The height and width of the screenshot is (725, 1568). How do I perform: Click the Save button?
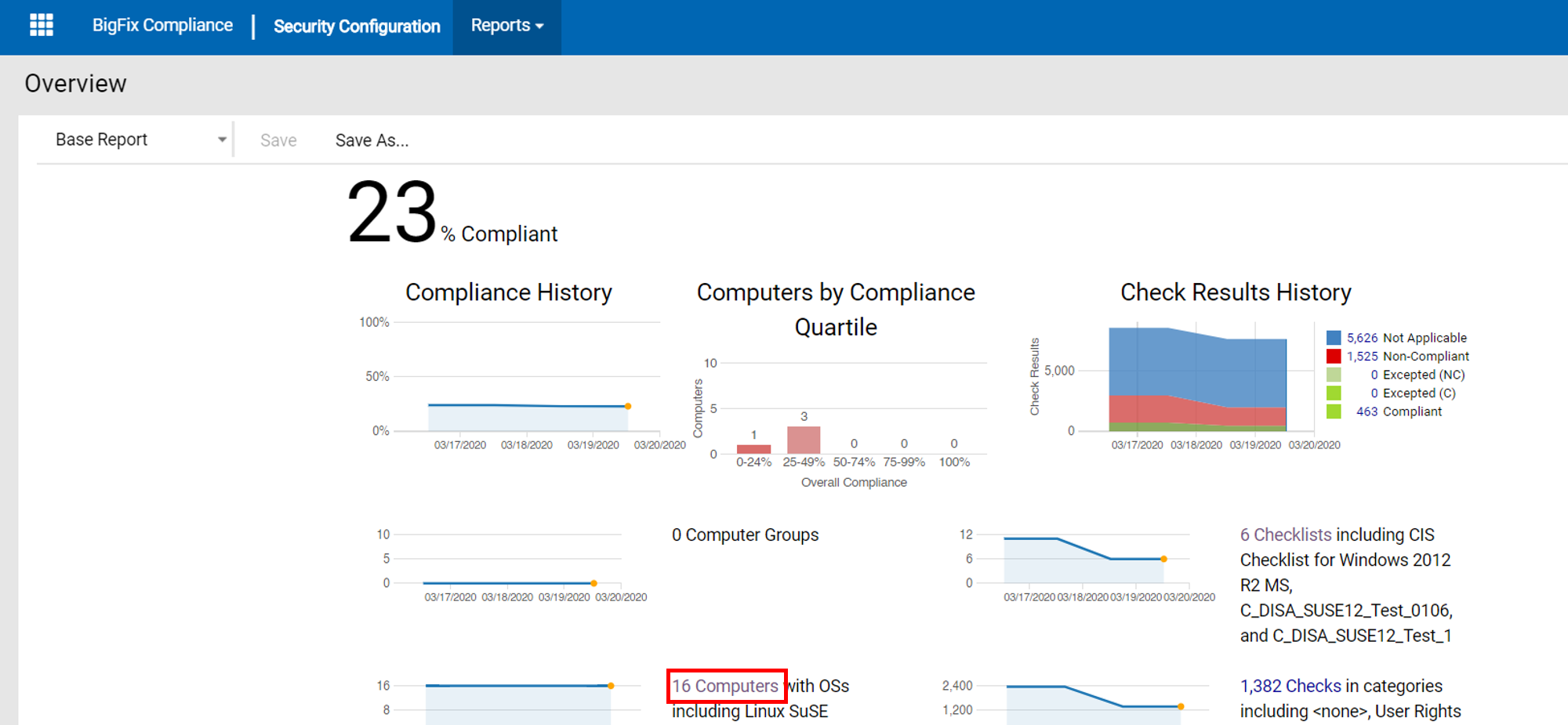click(x=278, y=140)
